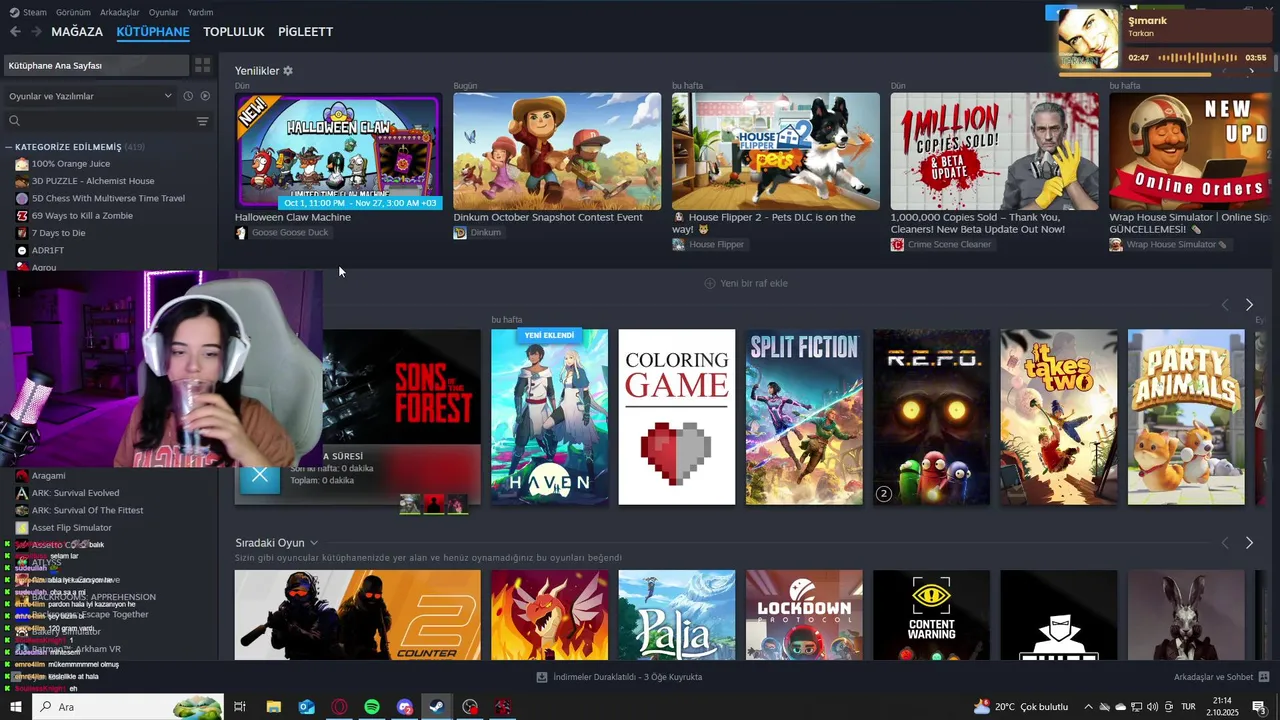1280x720 pixels.
Task: Click the Windows taskbar search box
Action: click(x=130, y=707)
